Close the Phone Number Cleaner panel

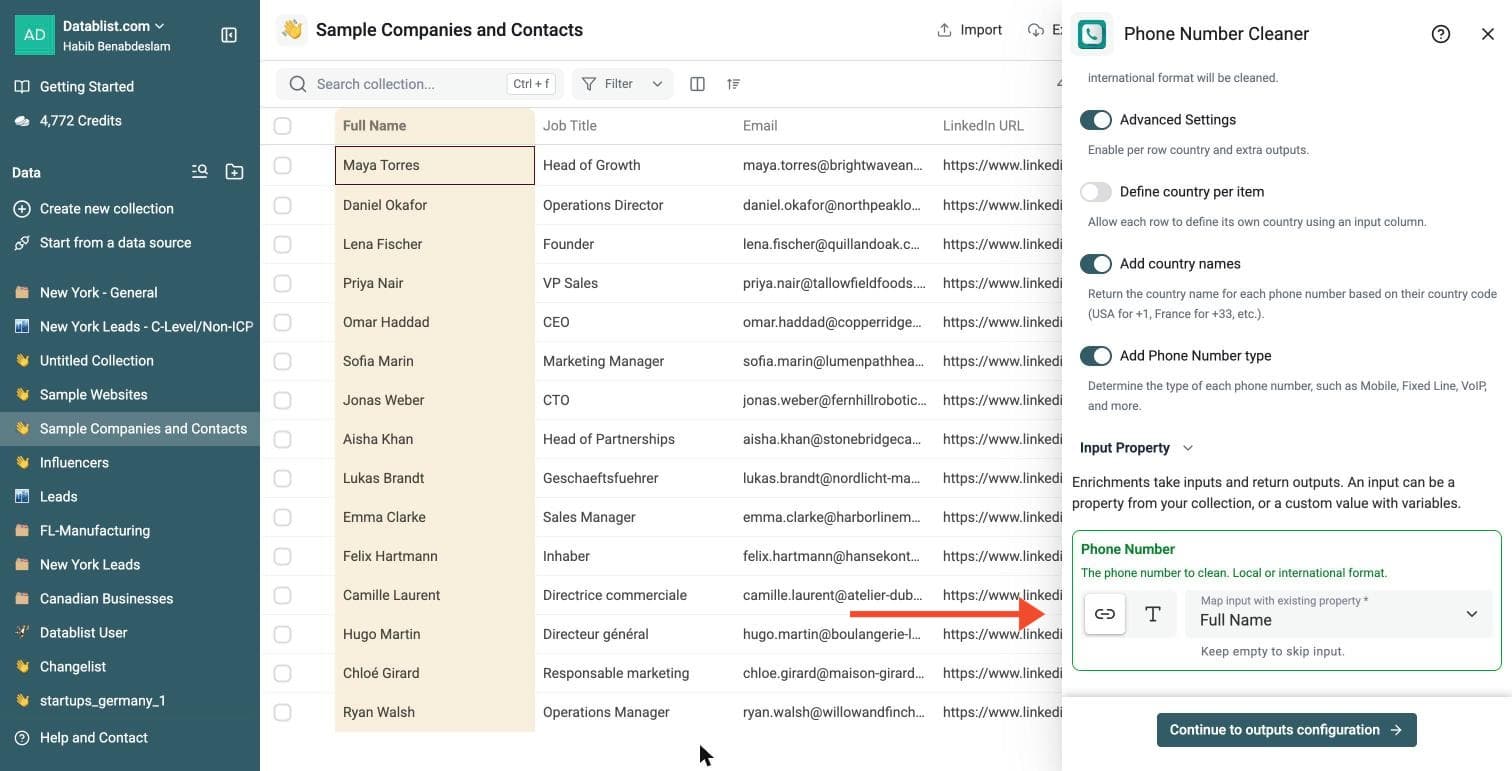(x=1488, y=34)
